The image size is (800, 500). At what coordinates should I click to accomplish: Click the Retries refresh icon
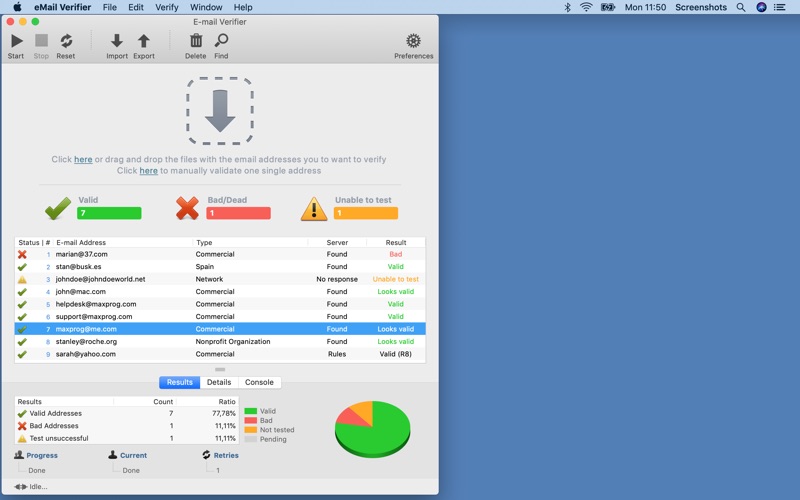click(x=206, y=455)
